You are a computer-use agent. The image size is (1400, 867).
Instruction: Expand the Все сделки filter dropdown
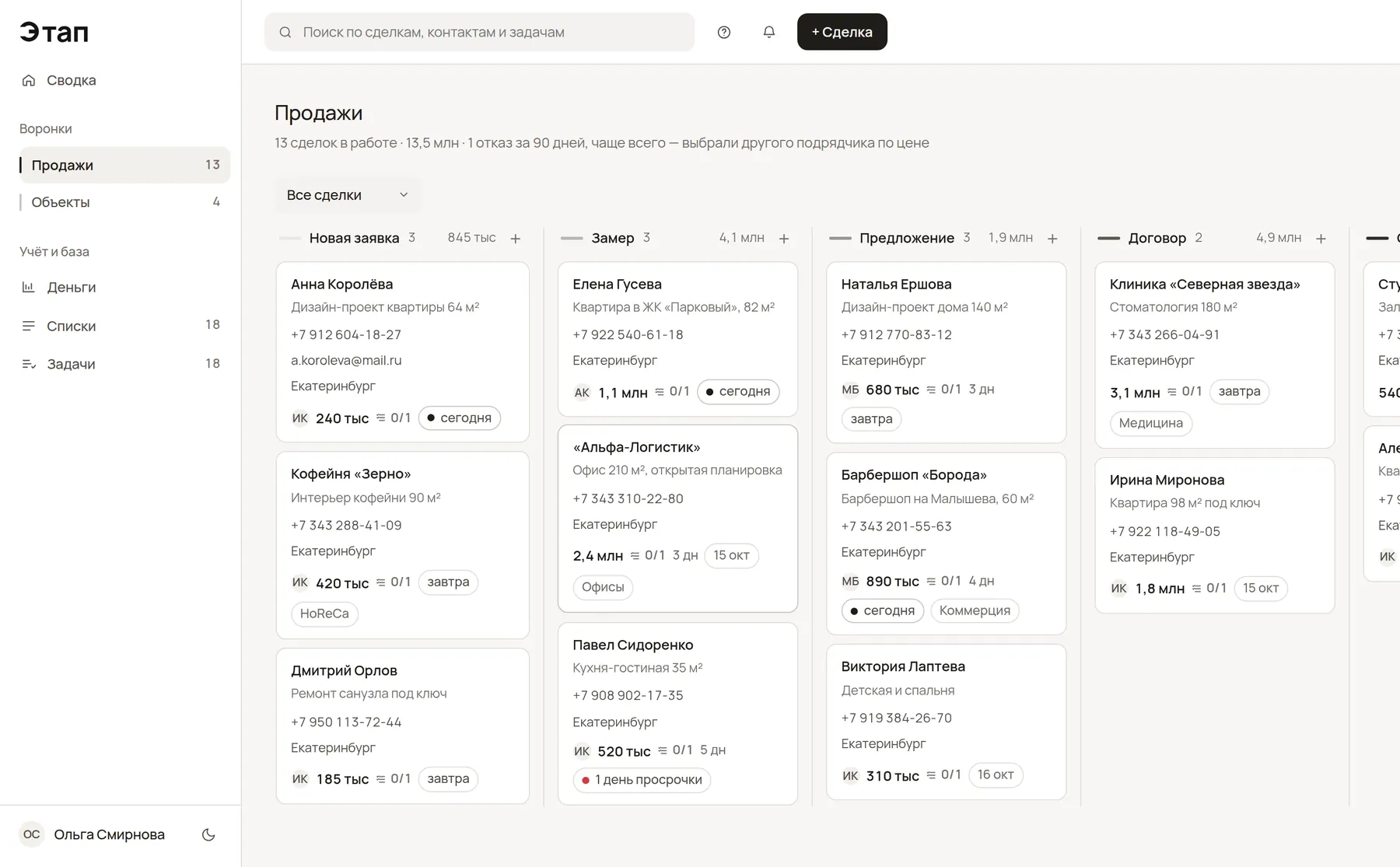coord(348,195)
